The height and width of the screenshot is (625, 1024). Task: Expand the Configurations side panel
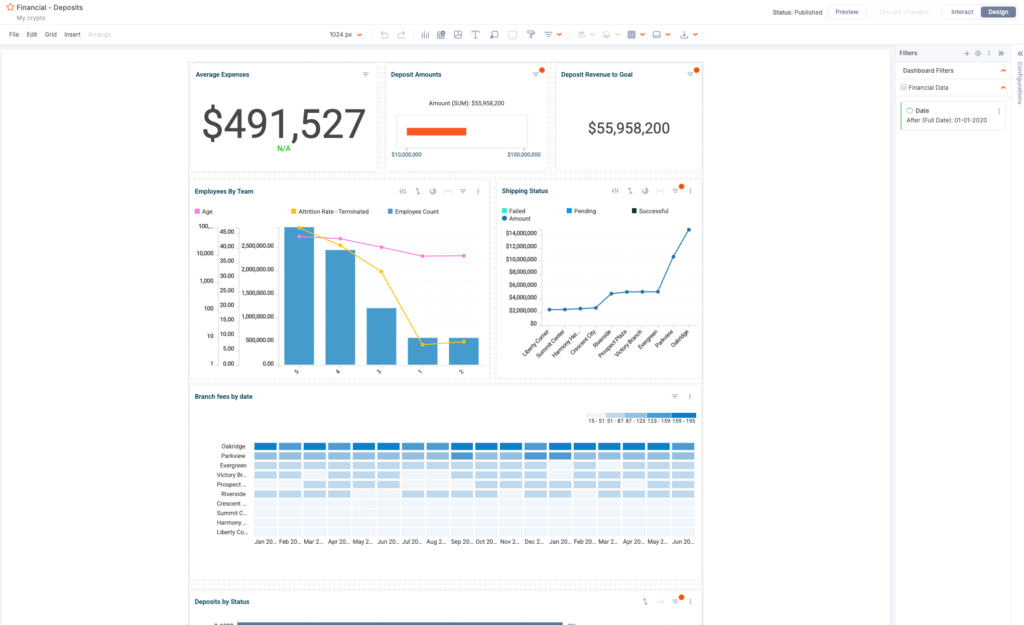(1018, 53)
